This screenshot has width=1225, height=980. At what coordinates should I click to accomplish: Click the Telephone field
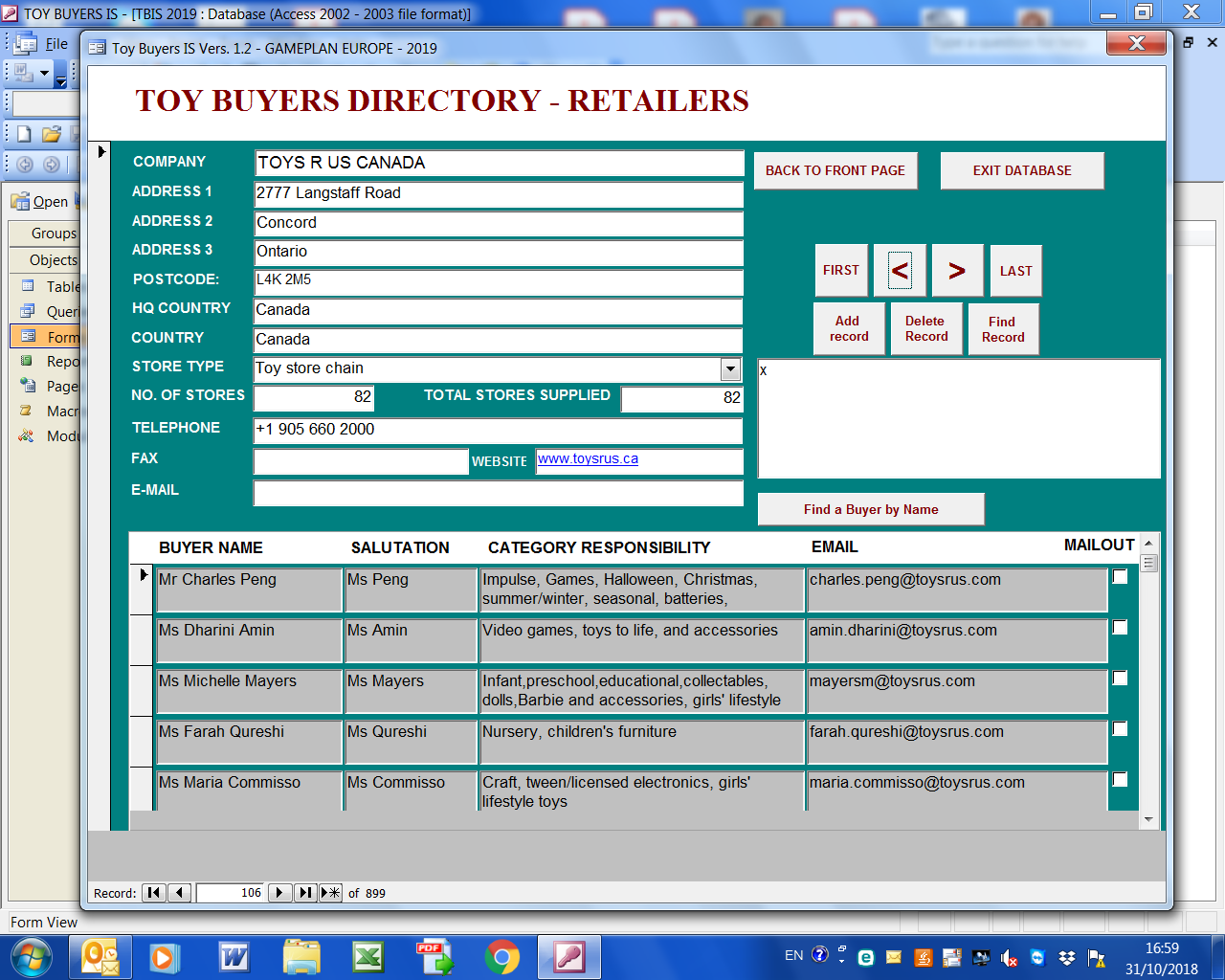(x=498, y=430)
